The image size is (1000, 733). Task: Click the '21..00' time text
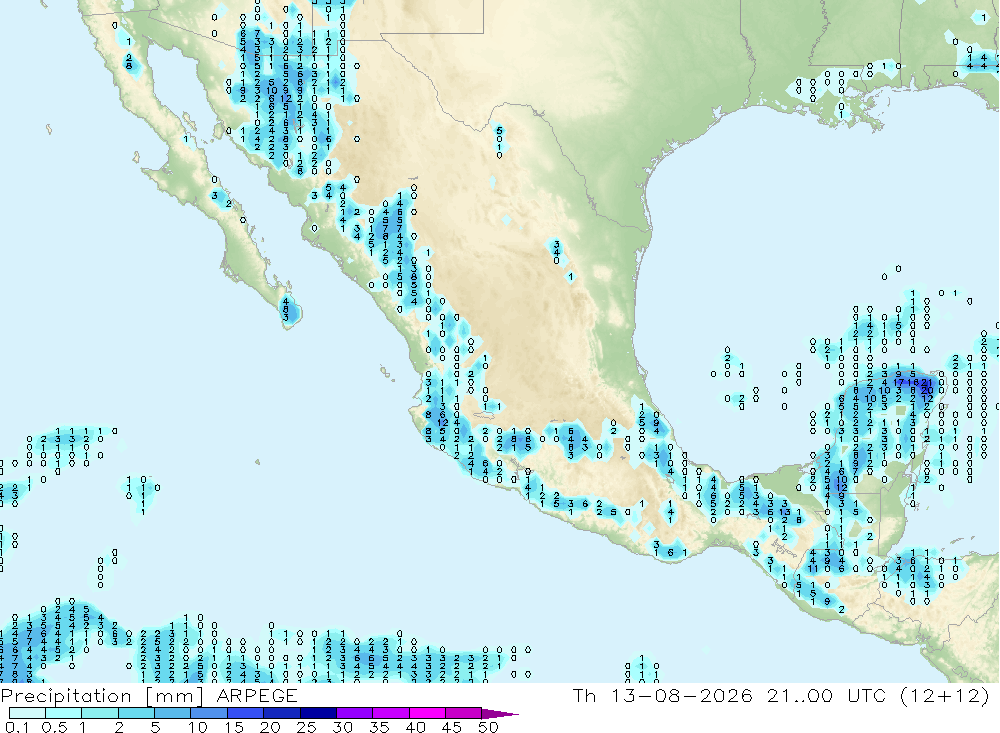click(800, 695)
